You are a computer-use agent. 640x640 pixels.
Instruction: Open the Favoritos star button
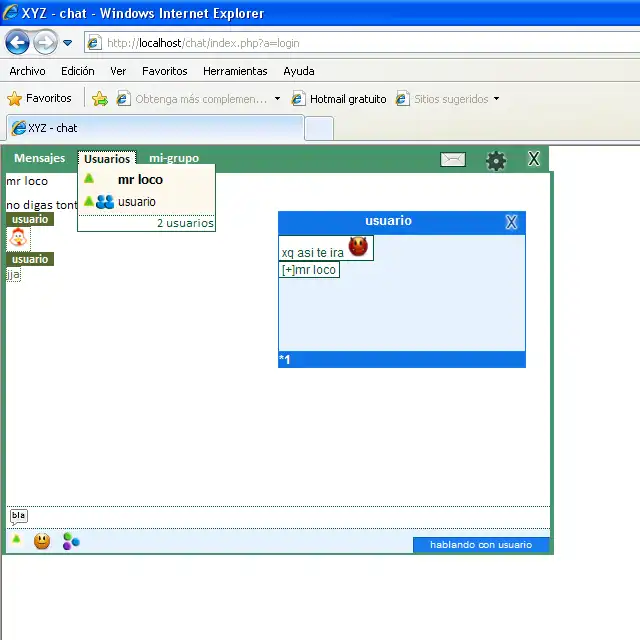pyautogui.click(x=40, y=98)
